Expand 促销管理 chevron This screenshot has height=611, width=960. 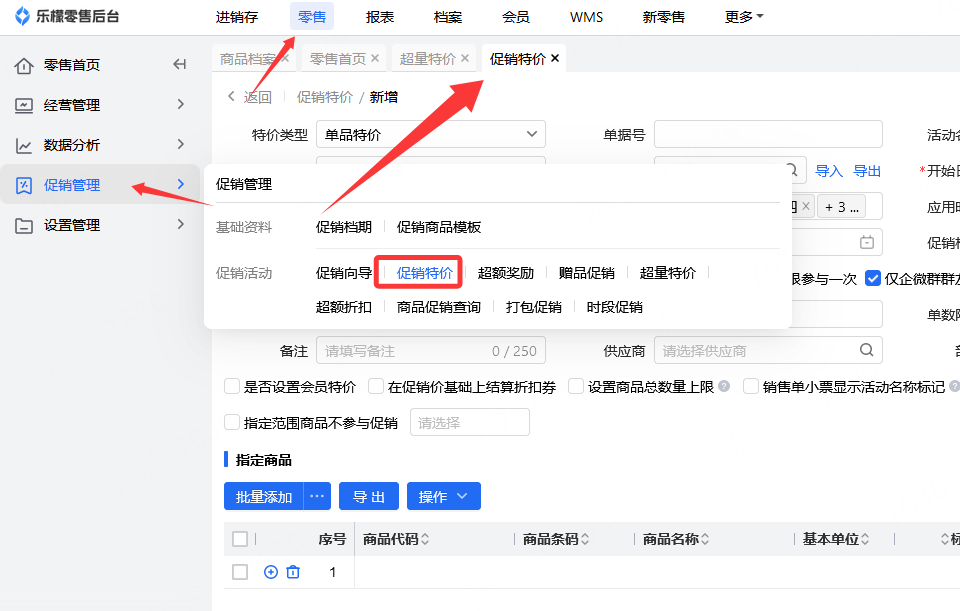coord(181,184)
